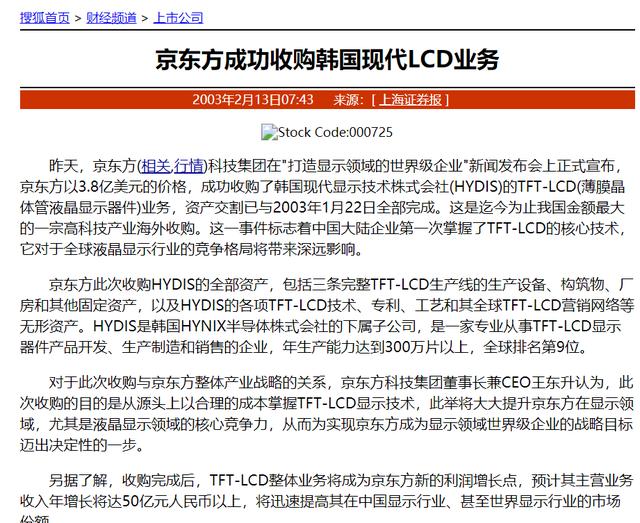Viewport: 640px width, 523px height.
Task: Click the broken Stock Code image icon
Action: pyautogui.click(x=269, y=132)
